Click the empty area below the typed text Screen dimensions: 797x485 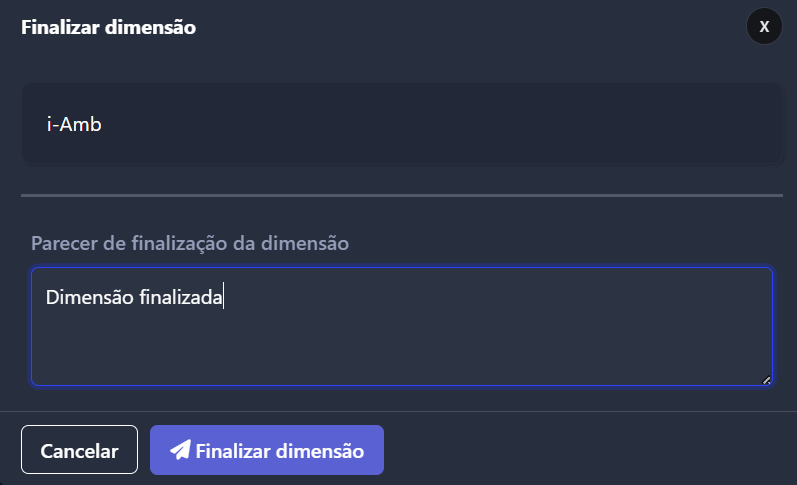coord(402,348)
